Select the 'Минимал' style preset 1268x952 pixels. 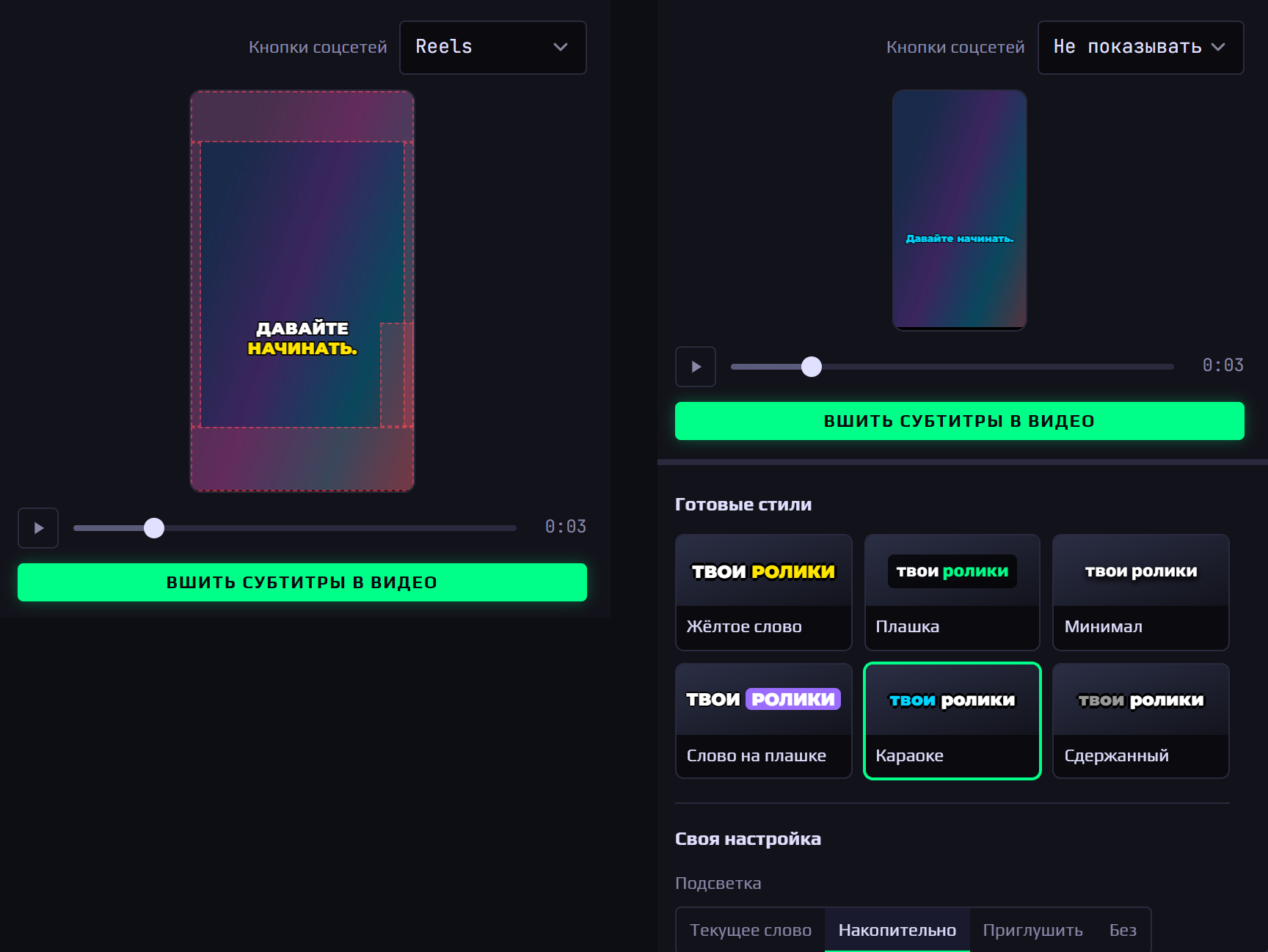(1141, 593)
